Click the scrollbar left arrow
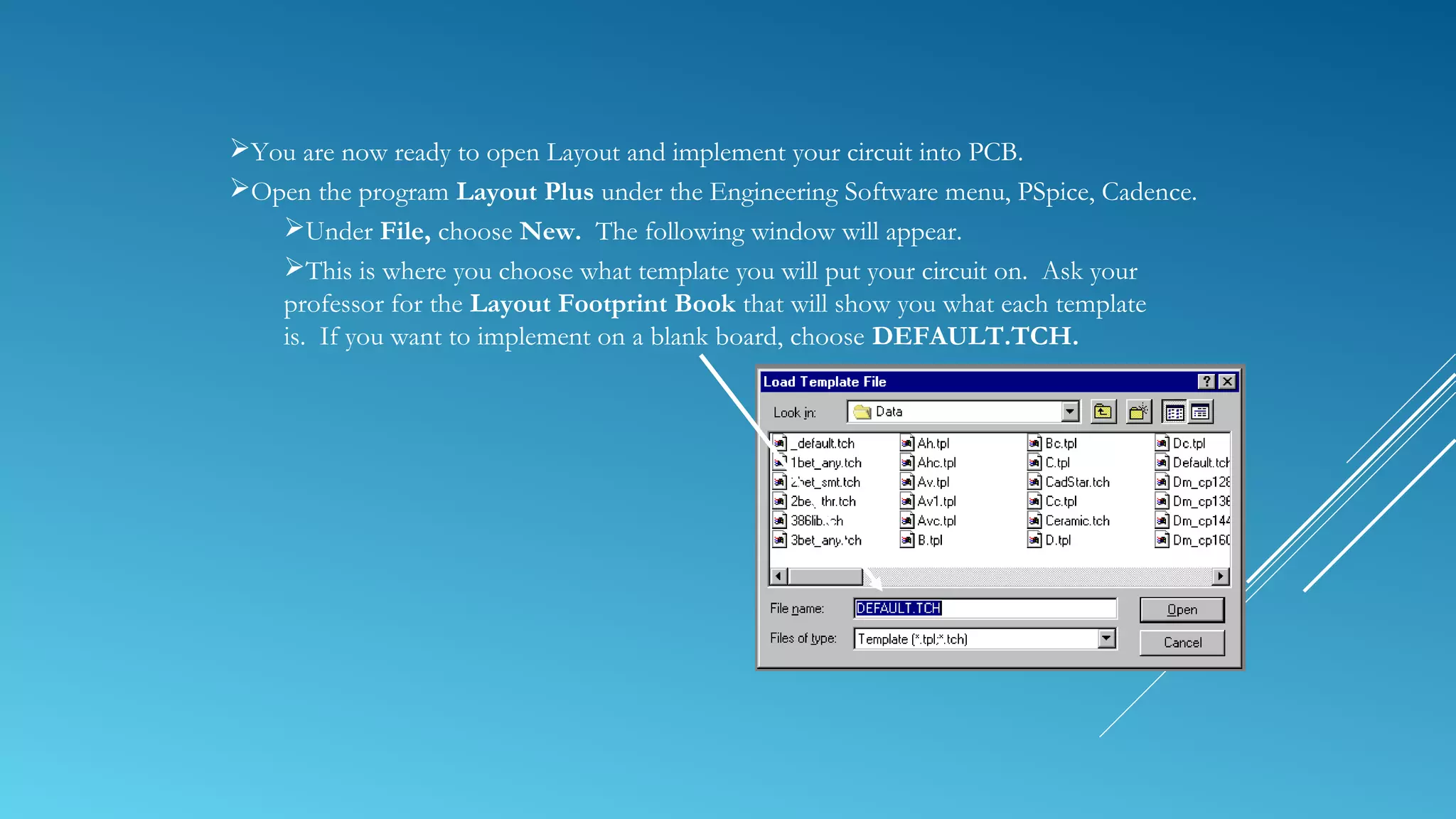1456x819 pixels. pos(778,576)
